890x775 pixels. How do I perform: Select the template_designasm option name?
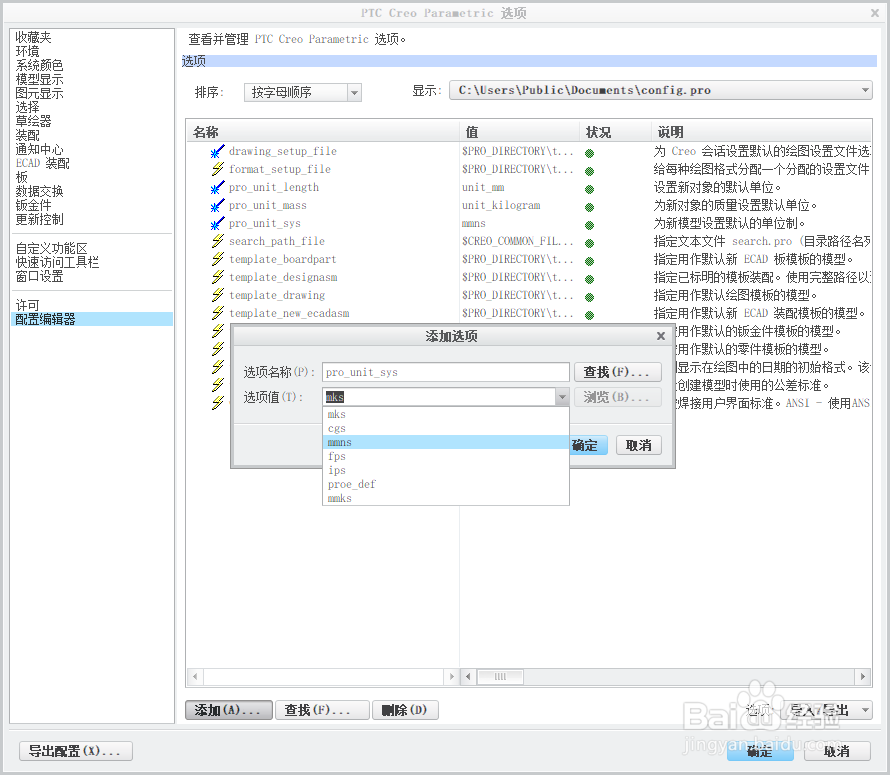tap(283, 278)
